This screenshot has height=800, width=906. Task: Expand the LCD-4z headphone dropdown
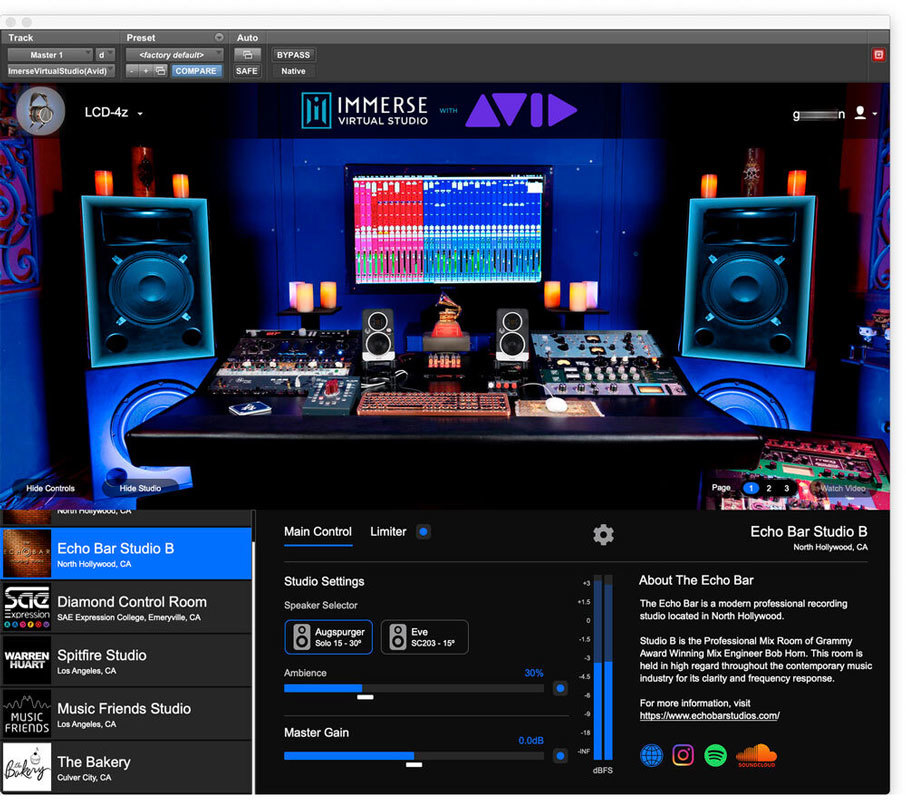coord(112,114)
